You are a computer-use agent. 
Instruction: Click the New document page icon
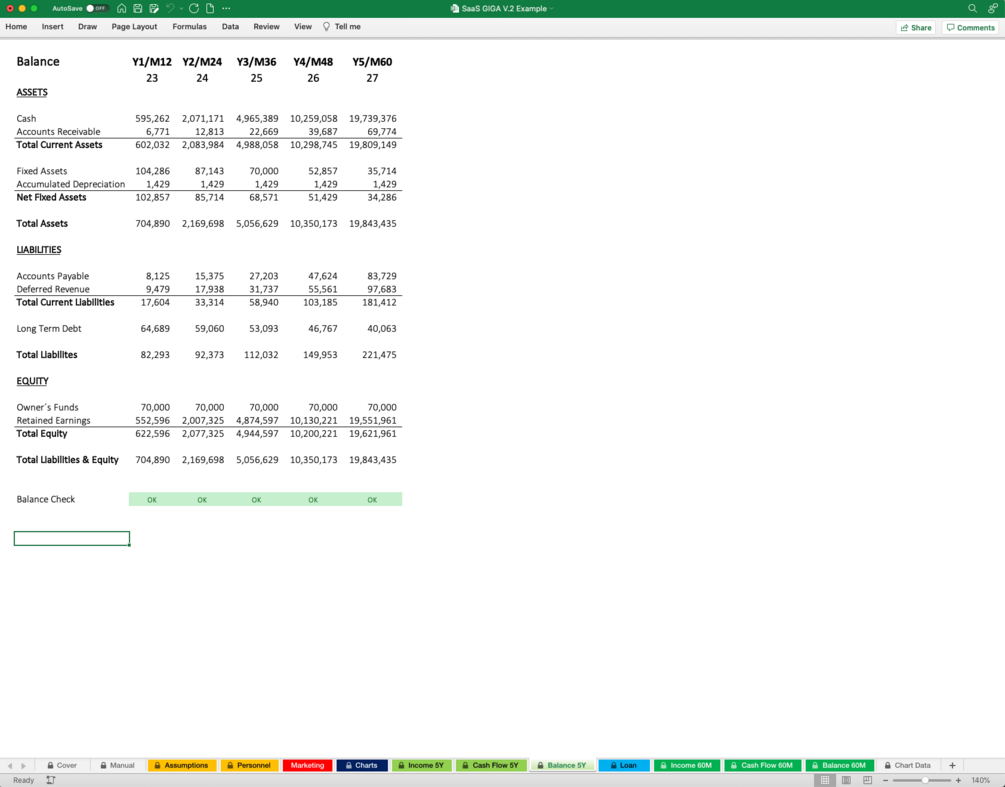tap(210, 8)
